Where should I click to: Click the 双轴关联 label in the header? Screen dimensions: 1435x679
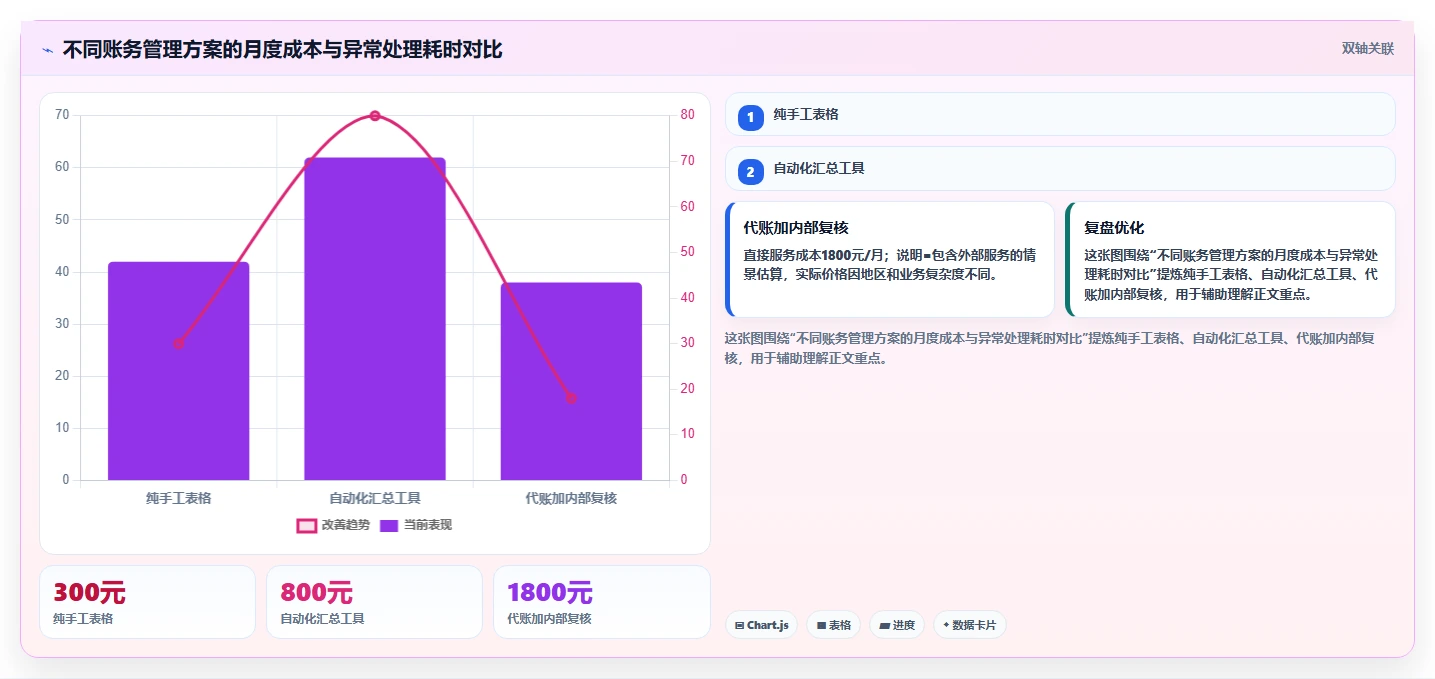coord(1367,49)
